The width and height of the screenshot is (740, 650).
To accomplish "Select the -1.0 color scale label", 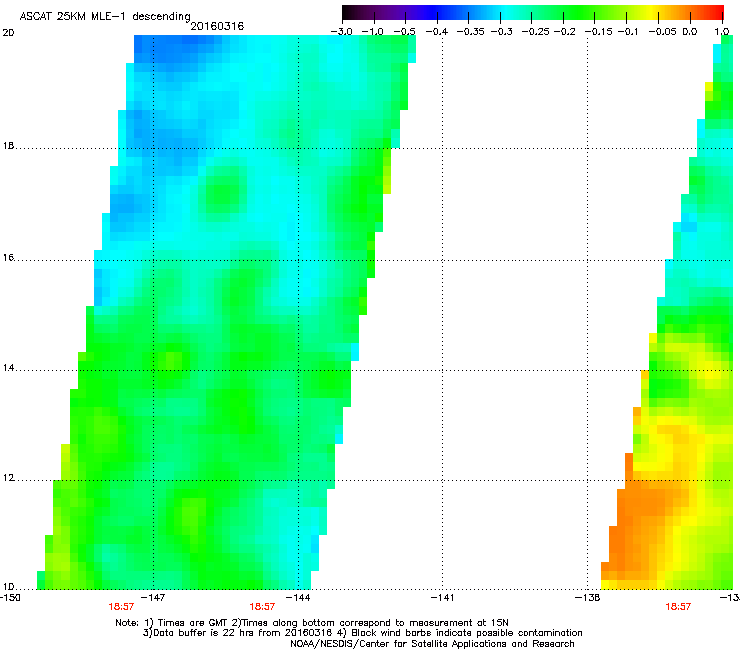I will coord(372,32).
